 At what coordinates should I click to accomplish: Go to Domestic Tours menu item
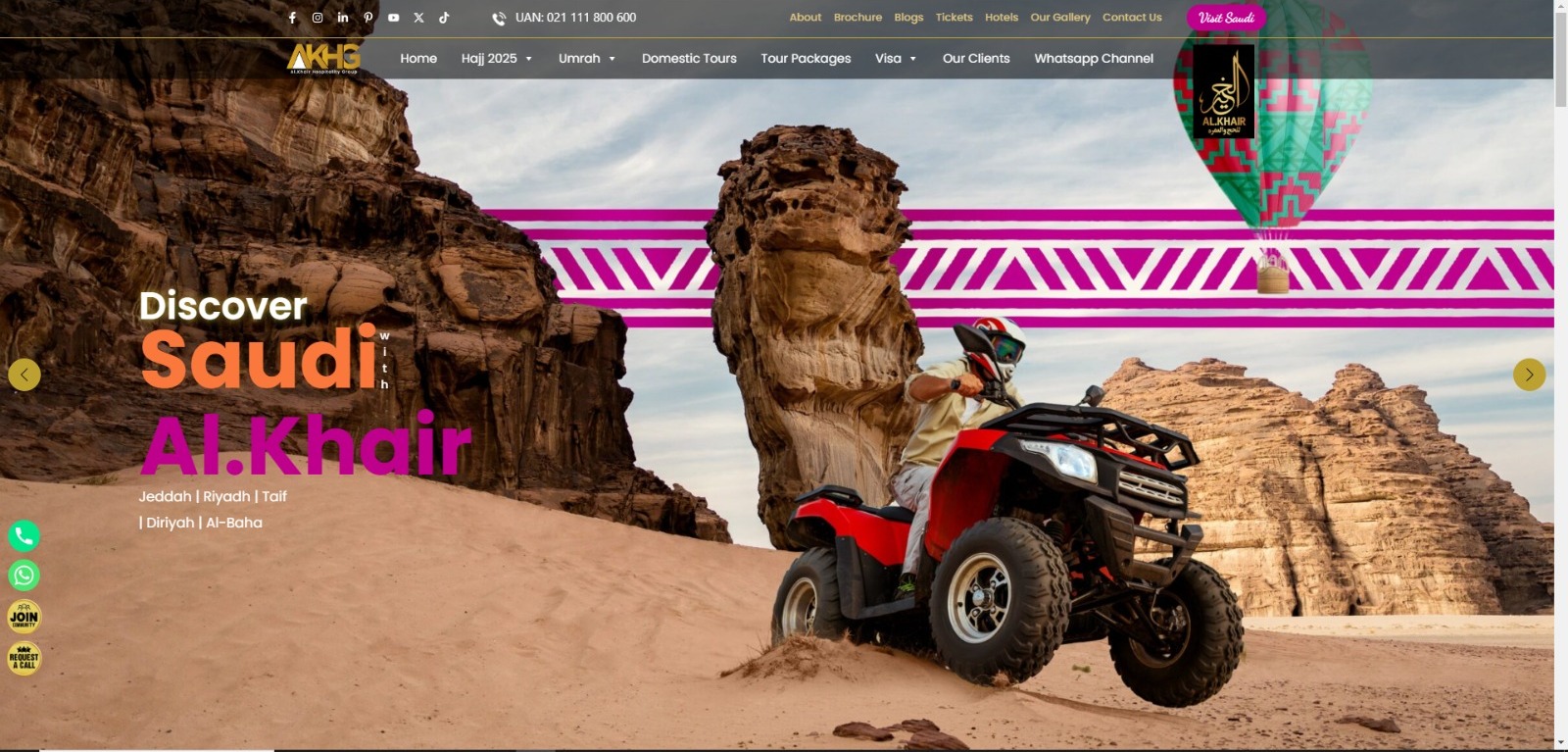point(689,59)
